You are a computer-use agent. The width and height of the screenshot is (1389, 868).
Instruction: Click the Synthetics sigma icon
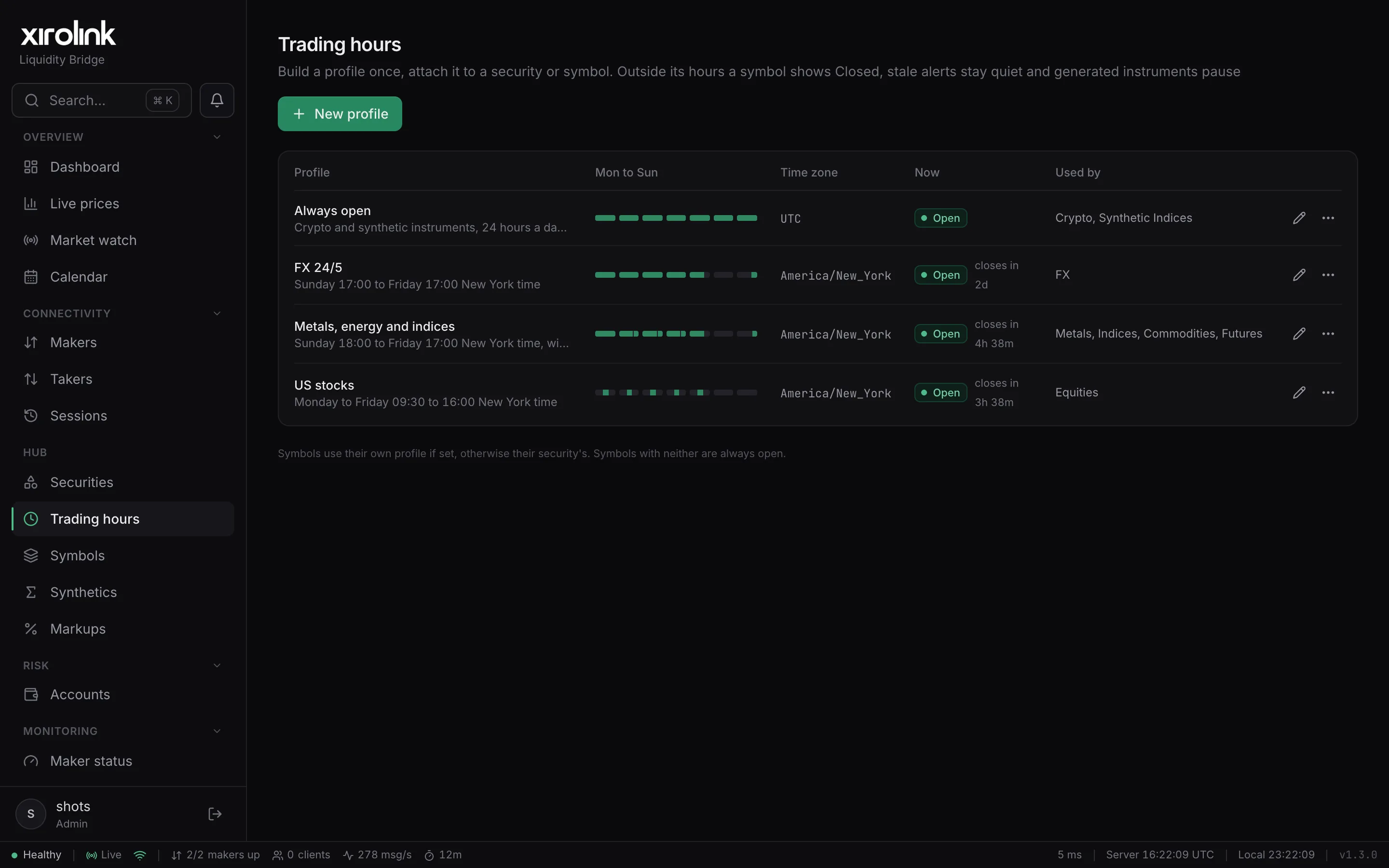click(30, 593)
